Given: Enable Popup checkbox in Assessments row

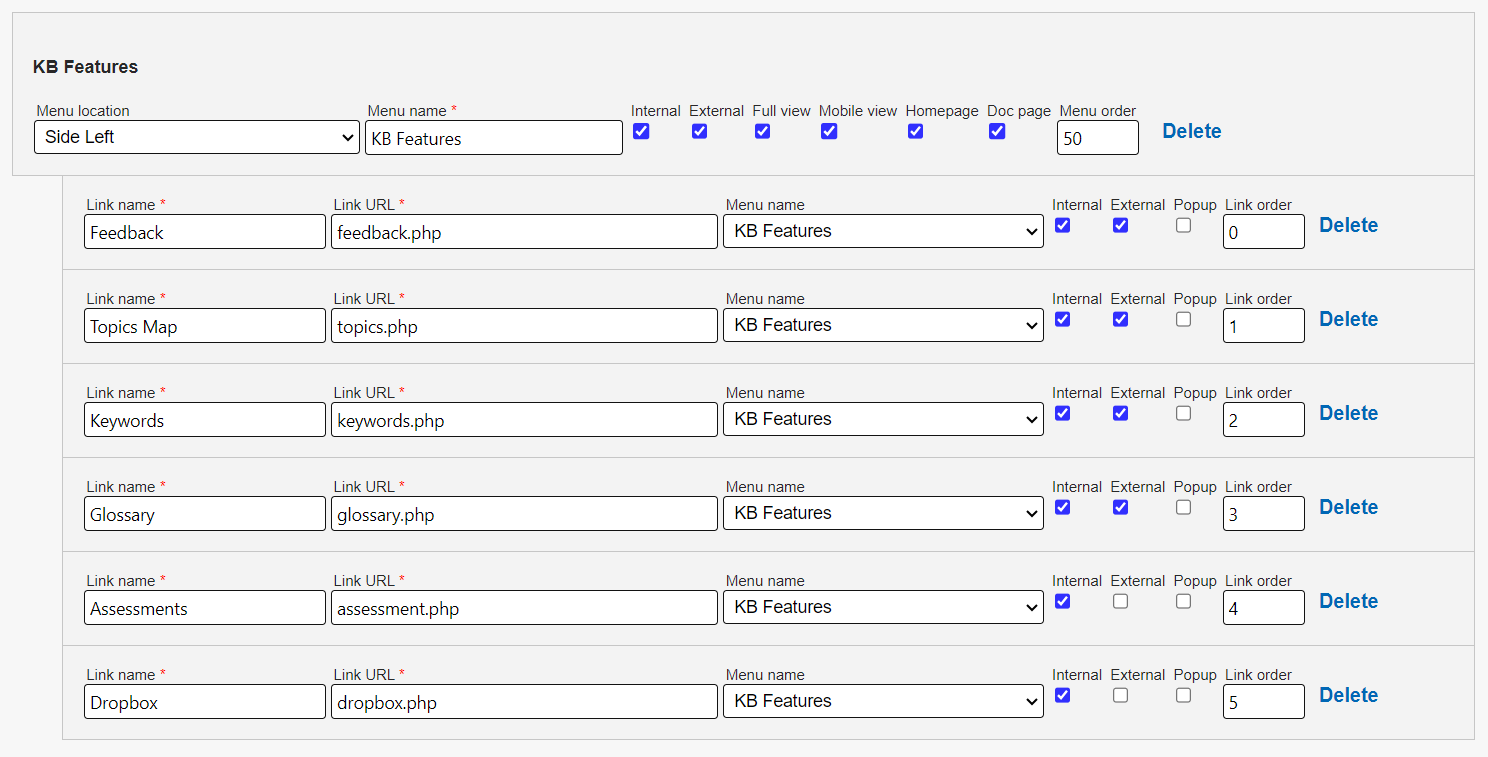Looking at the screenshot, I should click(1183, 601).
